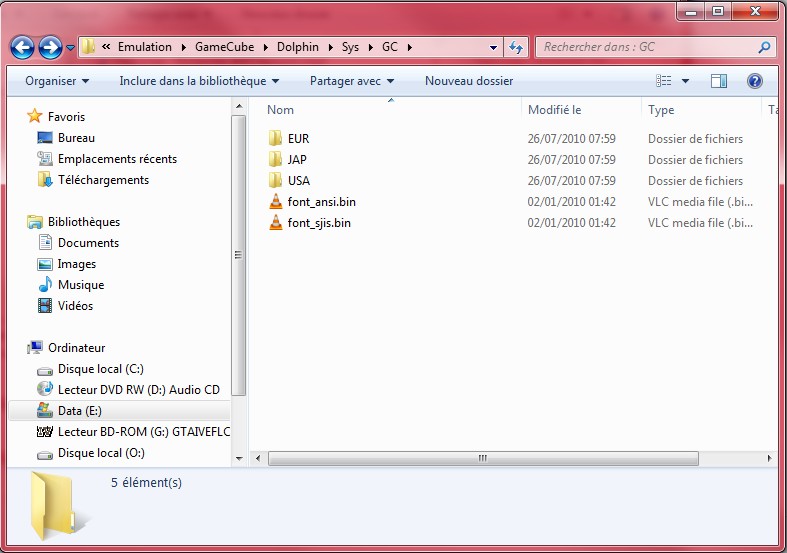The image size is (787, 553).
Task: Navigate to Sys in the breadcrumb
Action: tap(350, 47)
